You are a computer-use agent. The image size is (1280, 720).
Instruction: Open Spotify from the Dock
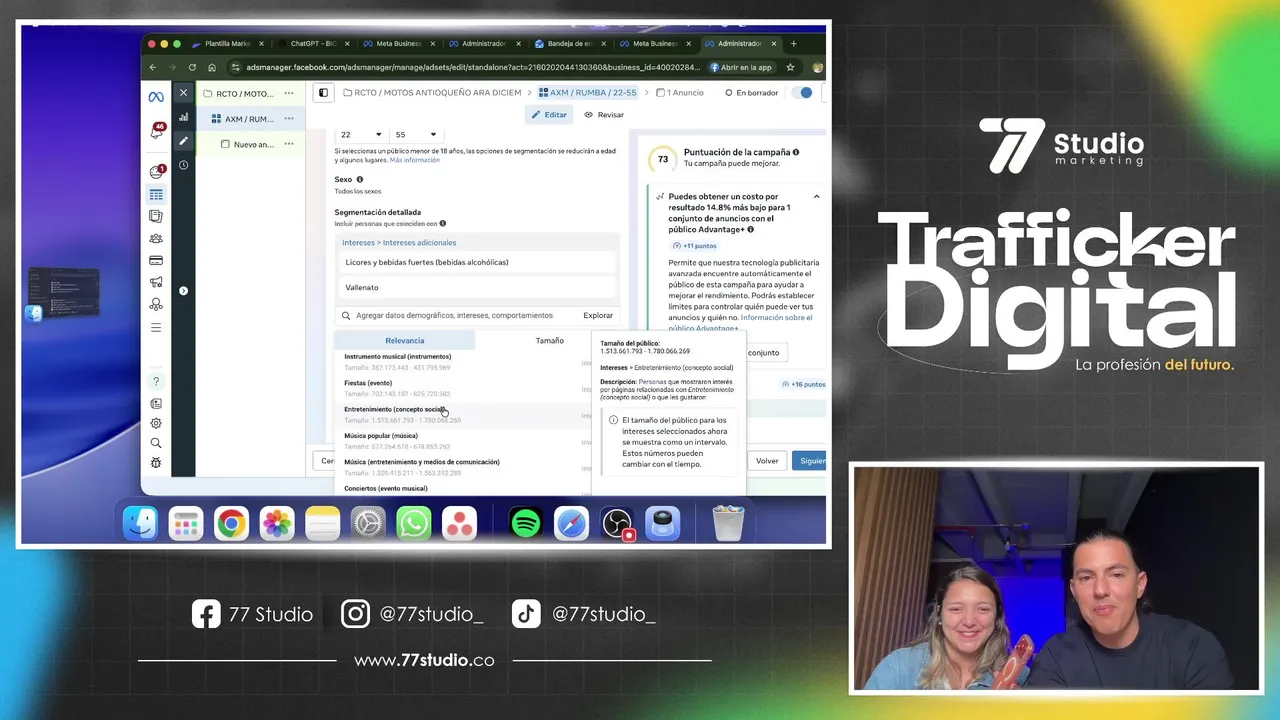click(x=525, y=523)
